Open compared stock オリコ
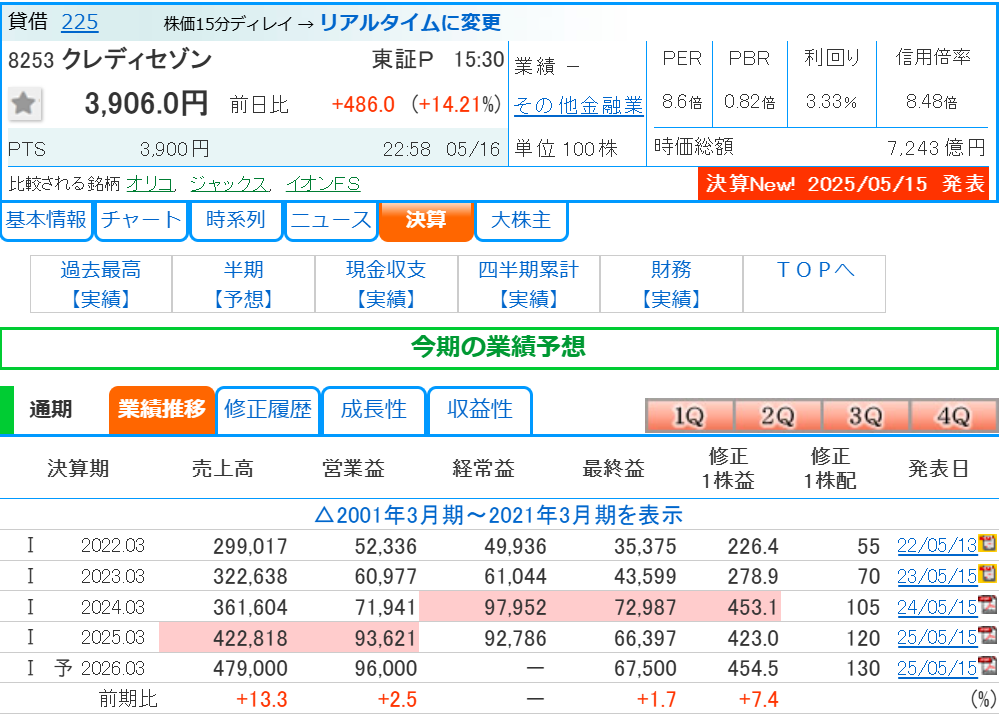 point(150,184)
